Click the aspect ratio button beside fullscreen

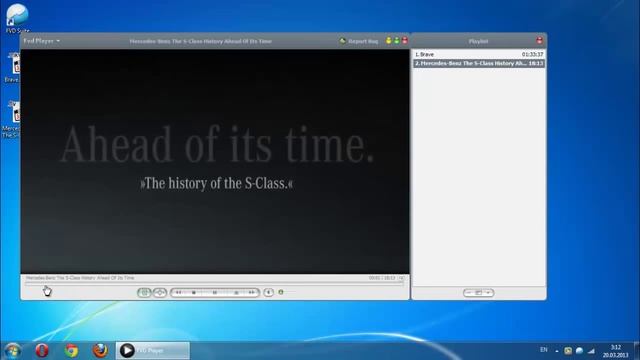tap(160, 292)
